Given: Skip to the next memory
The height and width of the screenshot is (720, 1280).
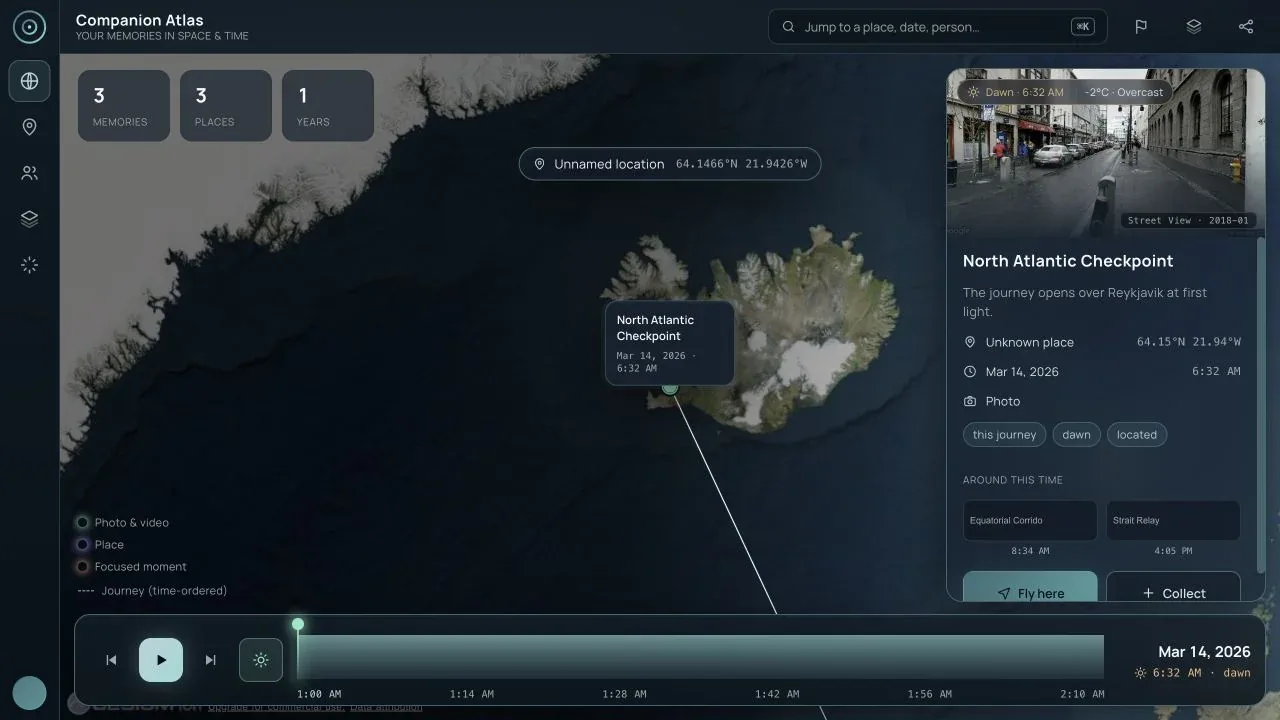Looking at the screenshot, I should point(211,660).
